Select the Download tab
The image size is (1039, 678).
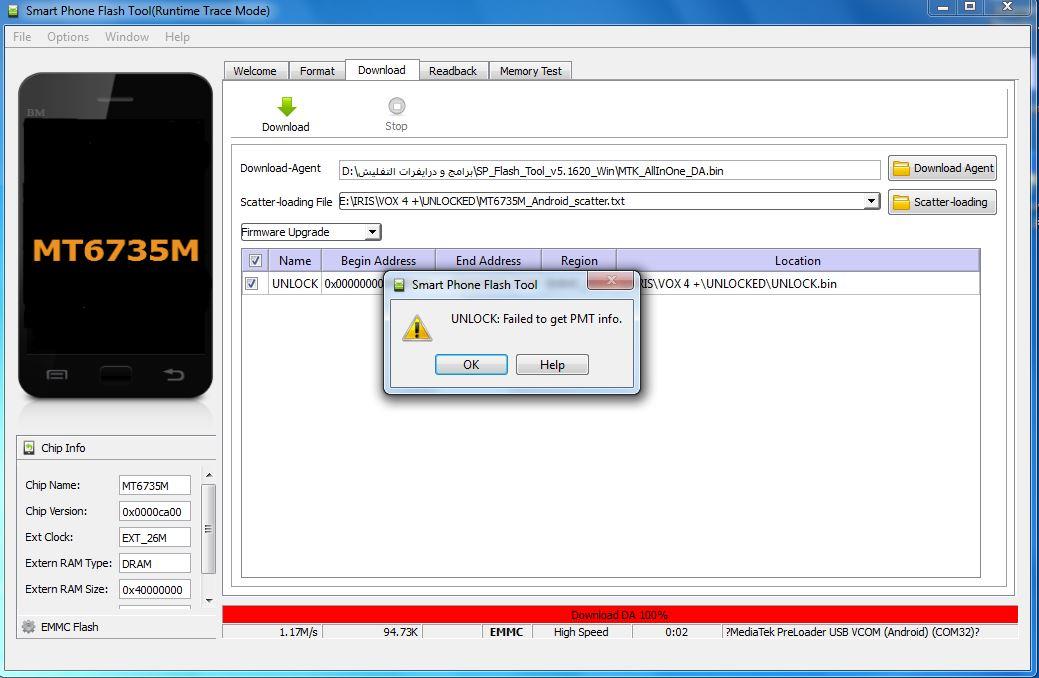coord(382,70)
